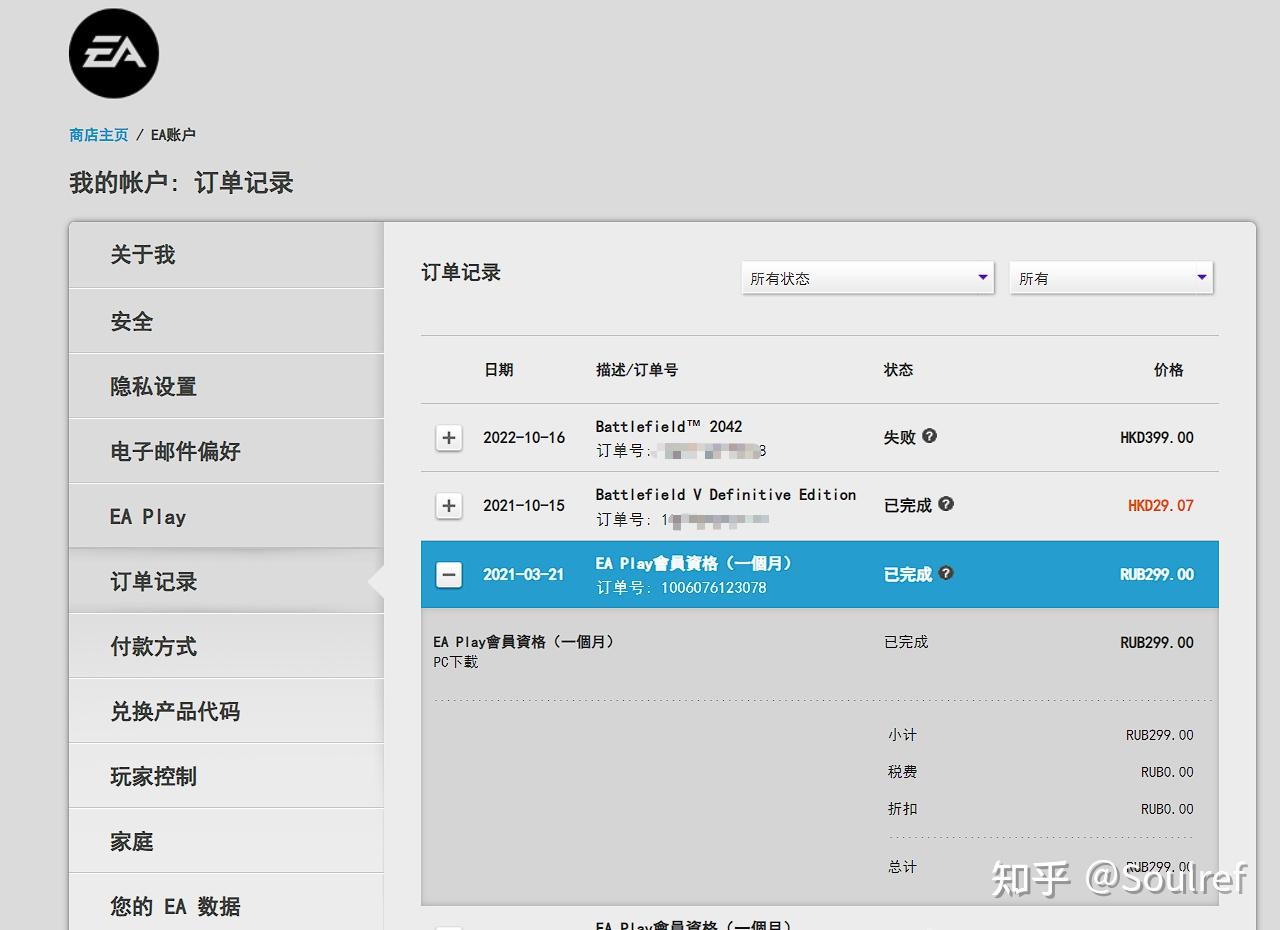Screen dimensions: 1280x930
Task: Click the 您的 EA 数据 sidebar item
Action: [172, 906]
